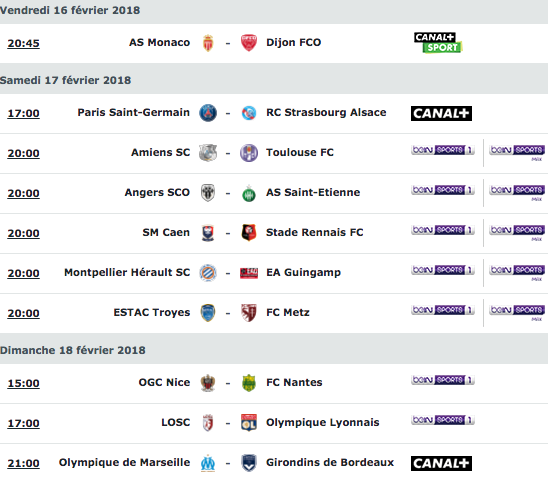Click the Olympique Lyonnais crest
The width and height of the screenshot is (548, 478).
(x=249, y=423)
